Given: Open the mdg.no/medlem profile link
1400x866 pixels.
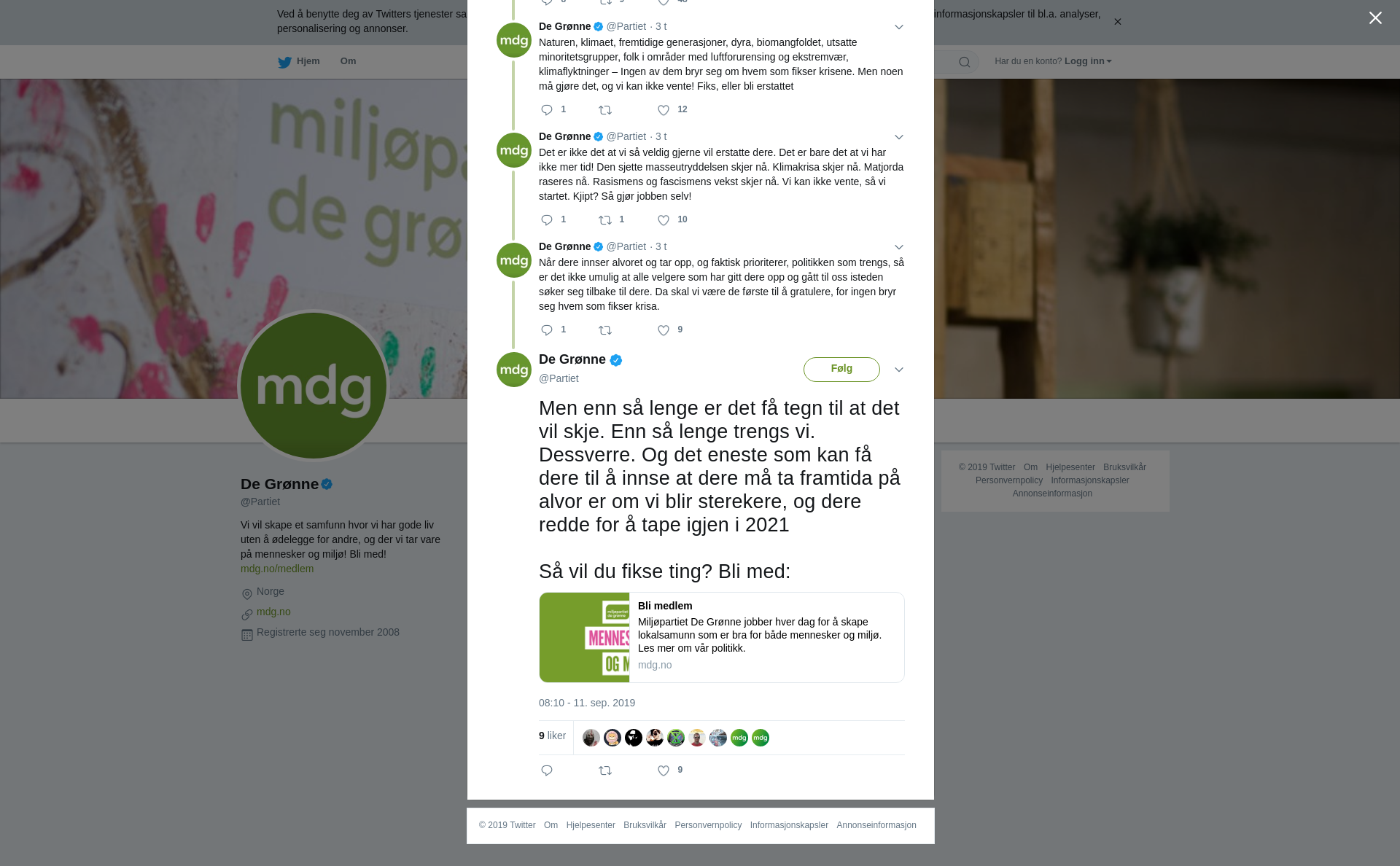Looking at the screenshot, I should coord(277,569).
